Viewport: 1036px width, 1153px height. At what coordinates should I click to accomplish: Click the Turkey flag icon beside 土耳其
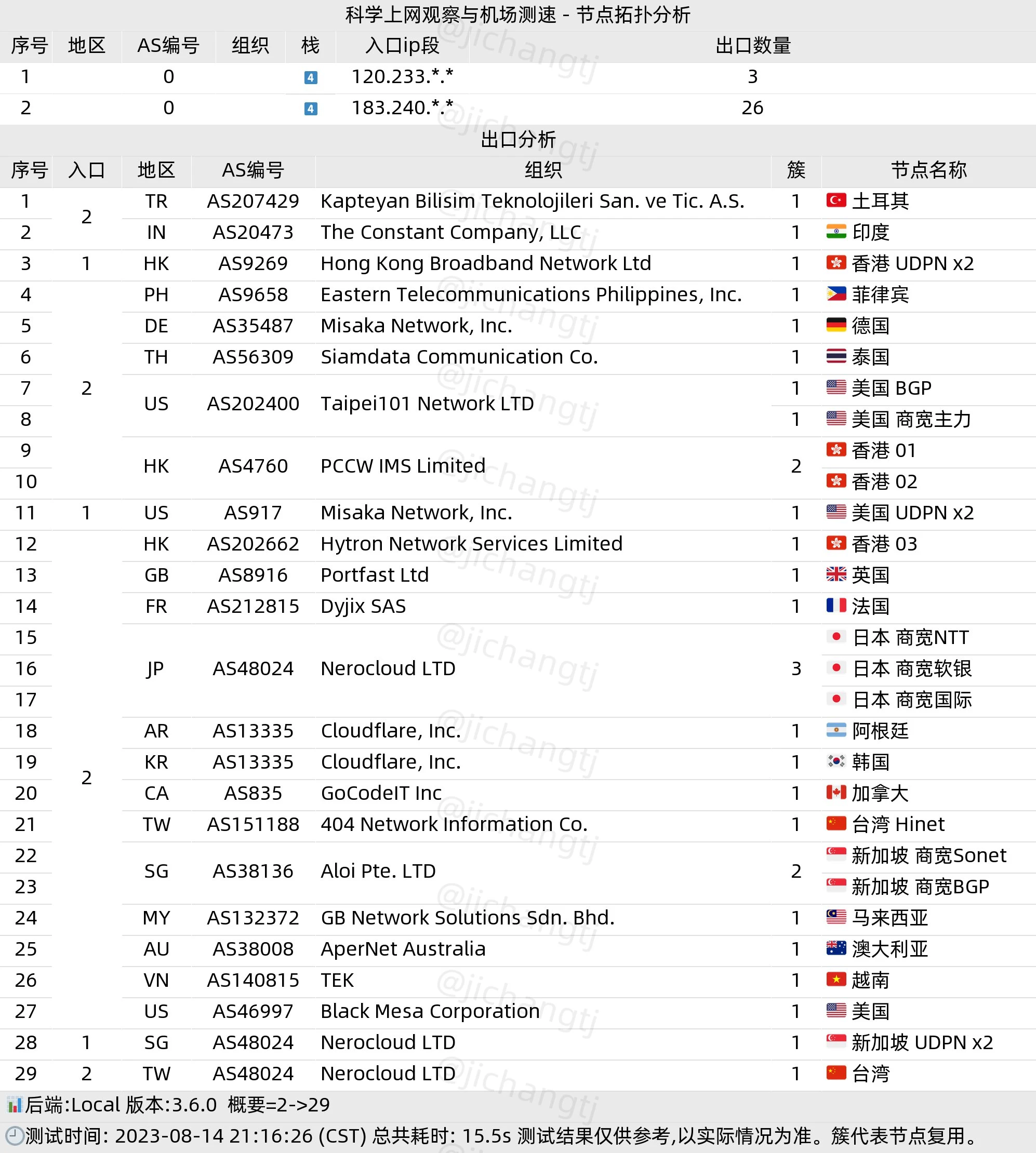click(x=835, y=201)
